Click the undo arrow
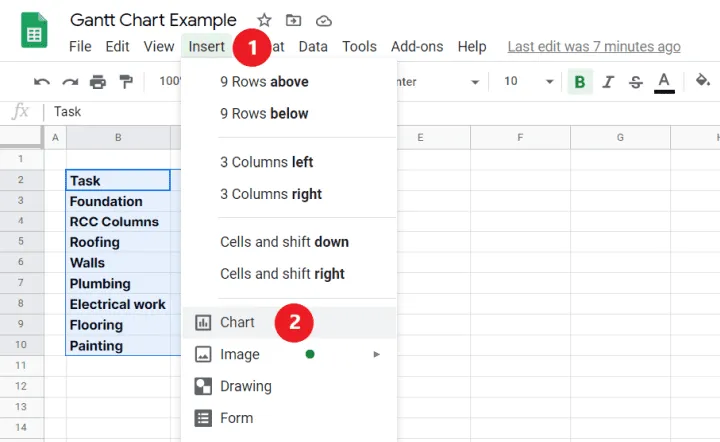 42,82
